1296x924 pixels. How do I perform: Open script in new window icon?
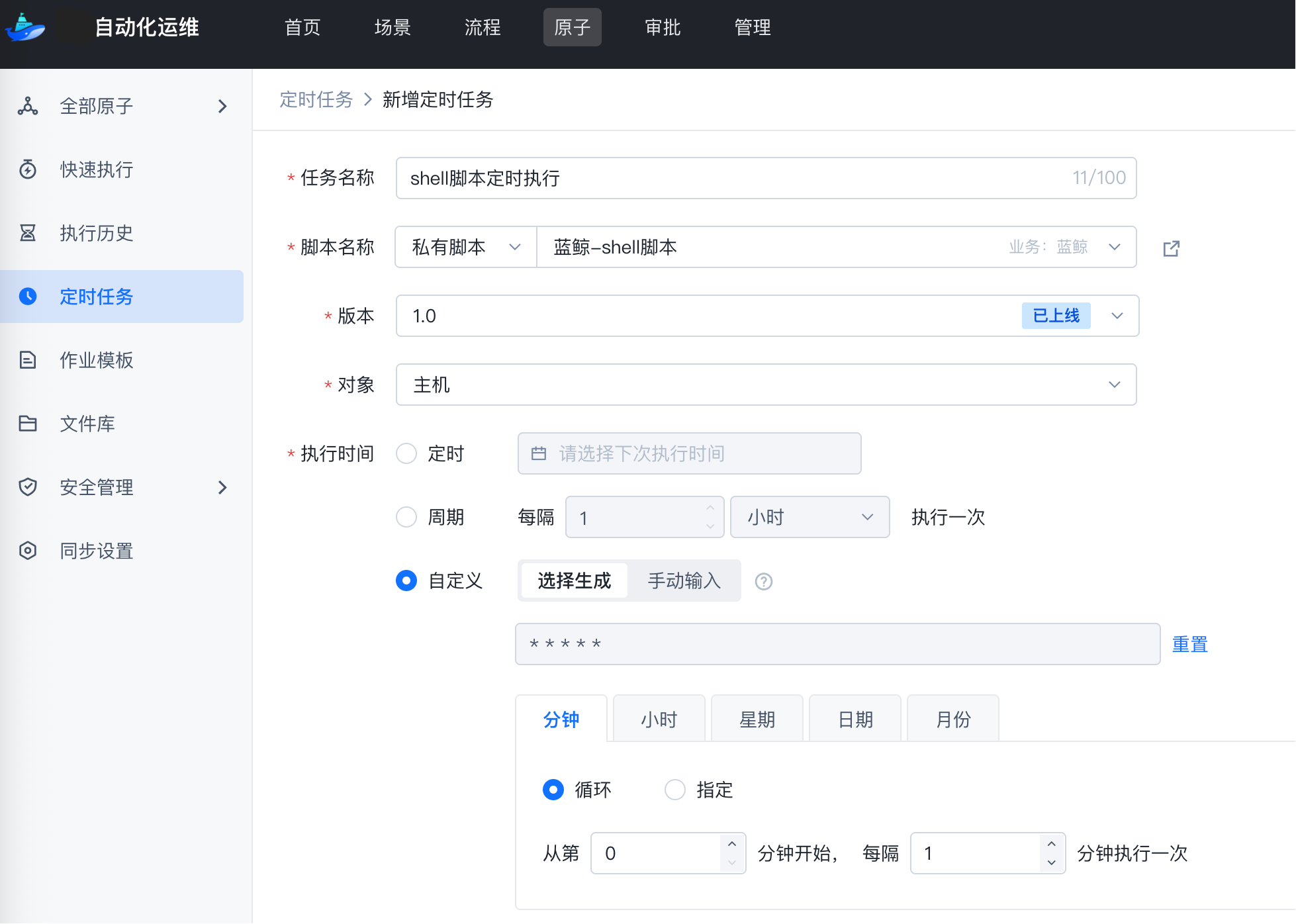1171,248
